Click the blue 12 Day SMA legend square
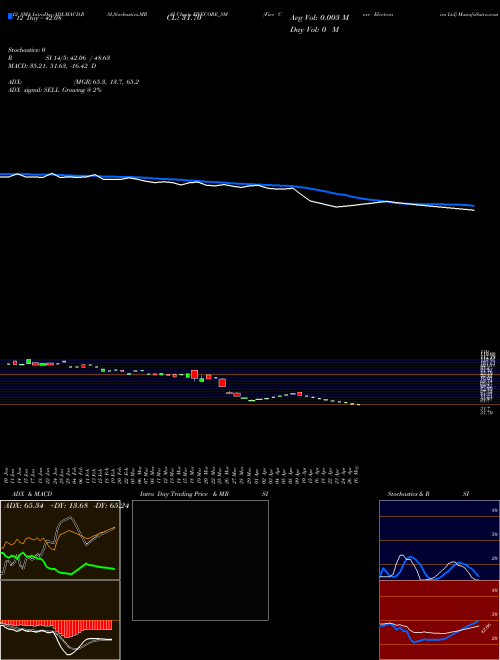The height and width of the screenshot is (660, 500). tap(10, 16)
